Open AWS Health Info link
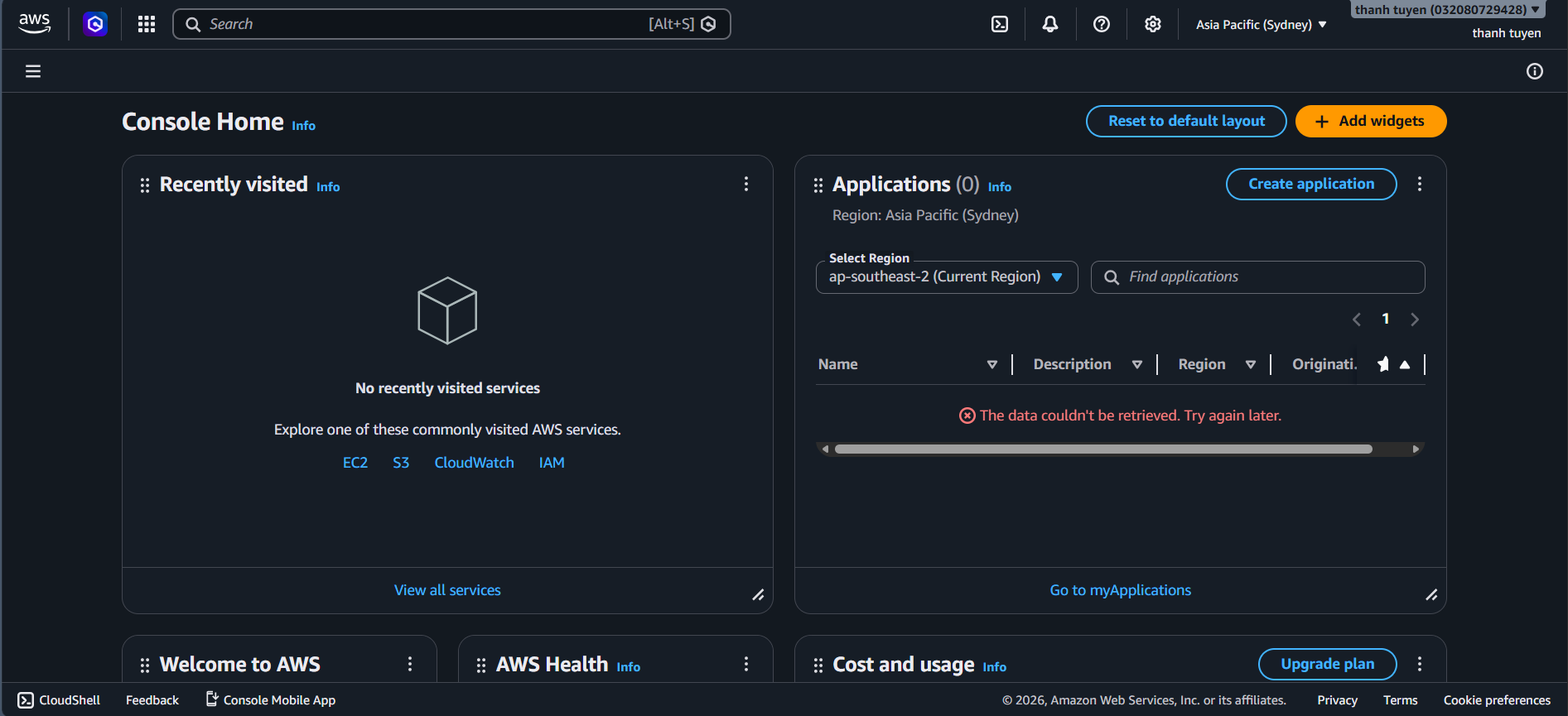Screen dimensions: 1568x716 pos(629,667)
